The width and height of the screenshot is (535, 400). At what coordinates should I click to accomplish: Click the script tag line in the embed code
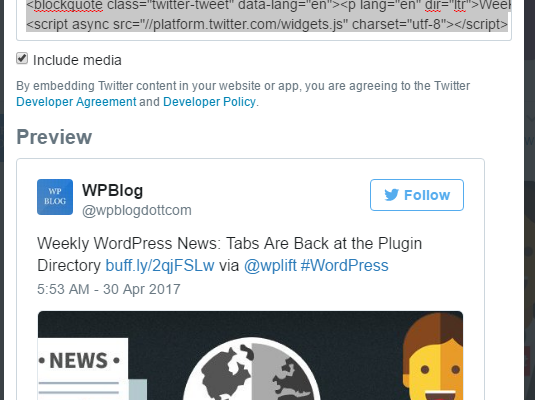click(267, 25)
